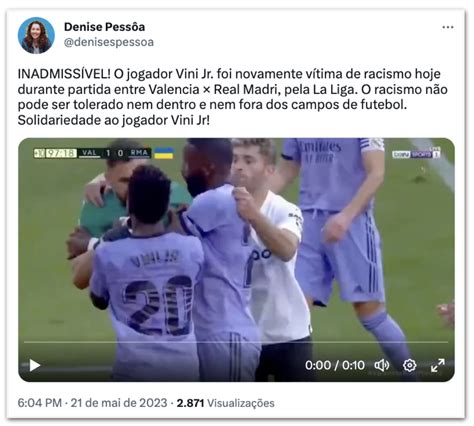Open the @denisespessoa handle link
474x426 pixels.
(109, 42)
